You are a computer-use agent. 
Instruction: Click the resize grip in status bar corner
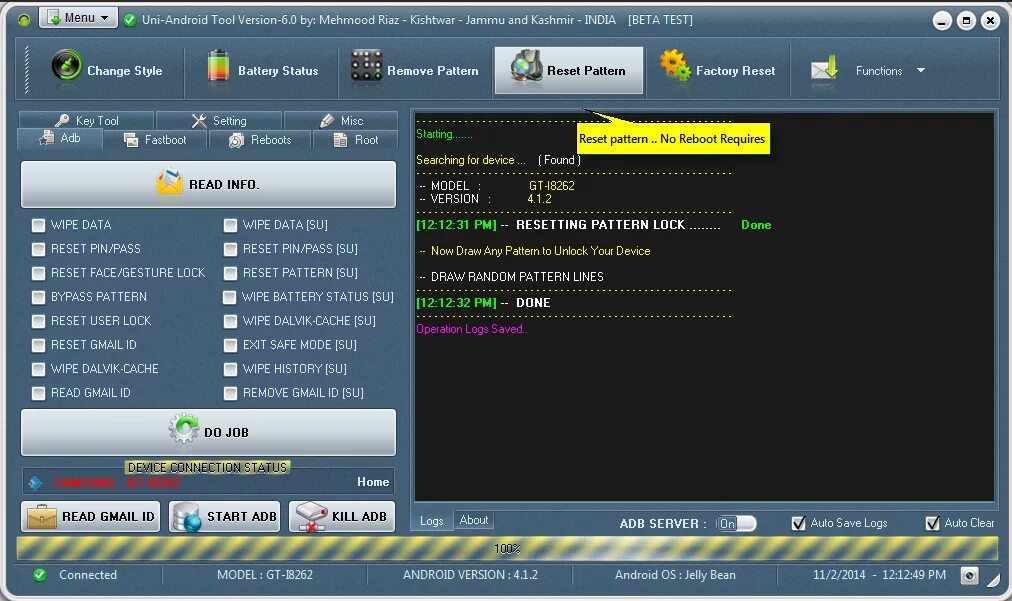coord(993,580)
